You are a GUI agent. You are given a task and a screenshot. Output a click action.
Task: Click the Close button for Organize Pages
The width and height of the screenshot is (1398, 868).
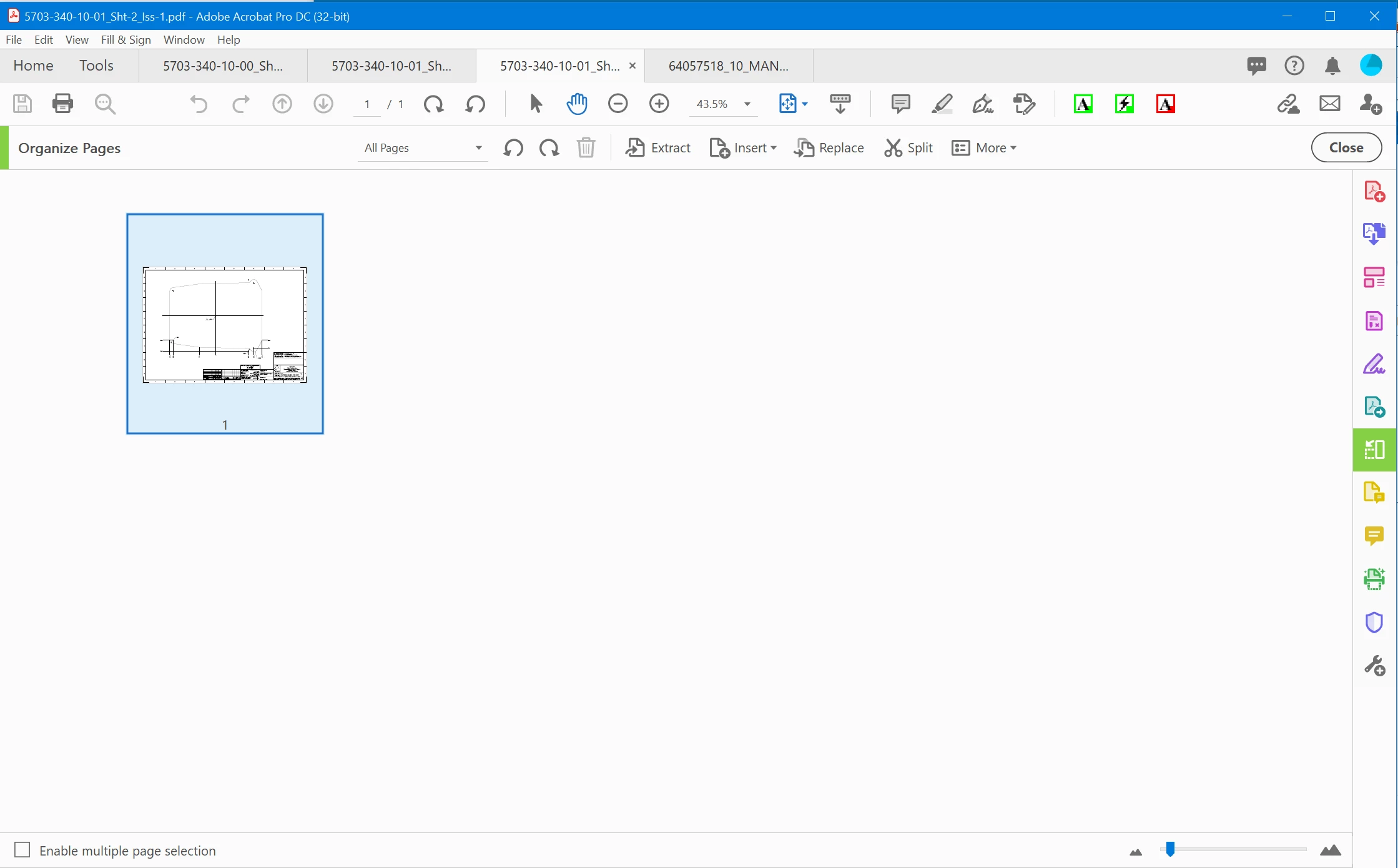click(x=1346, y=148)
